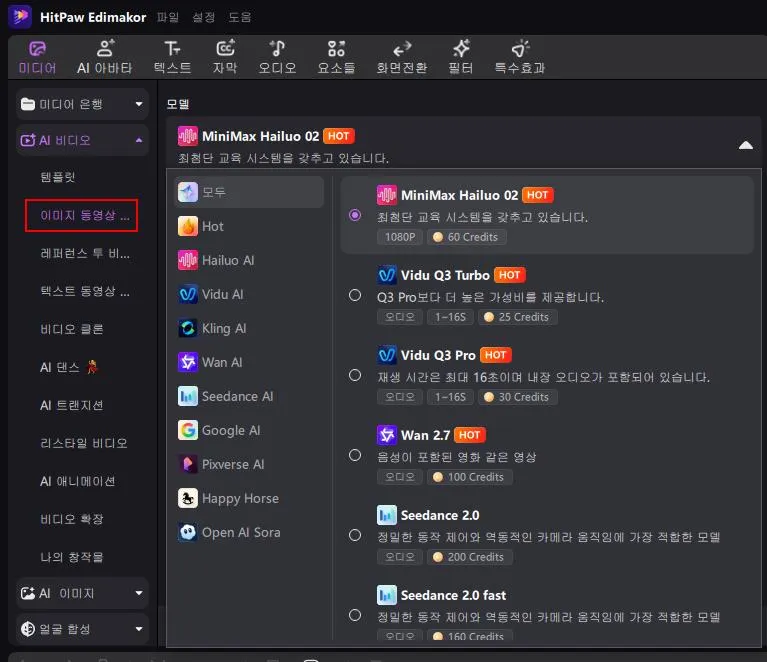
Task: Click the Vidu Q3 Turbo model title
Action: 445,275
